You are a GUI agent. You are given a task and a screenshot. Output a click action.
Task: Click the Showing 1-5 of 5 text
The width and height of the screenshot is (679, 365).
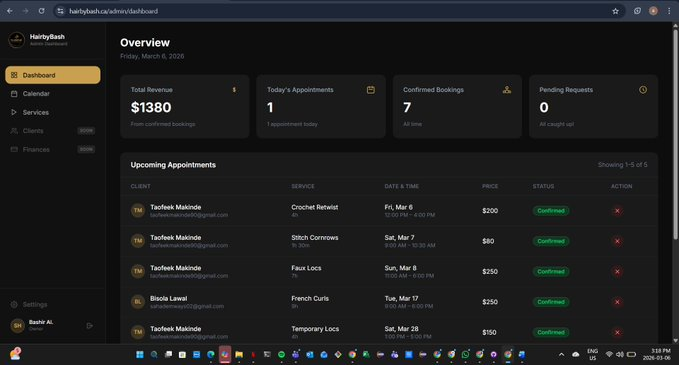pos(623,165)
